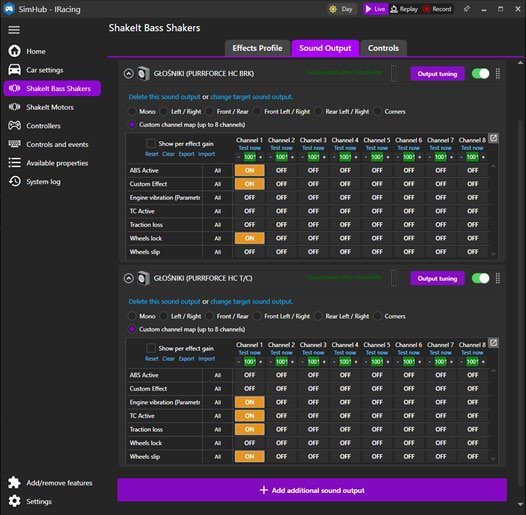526x515 pixels.
Task: Open the hamburger menu icon
Action: [14, 30]
